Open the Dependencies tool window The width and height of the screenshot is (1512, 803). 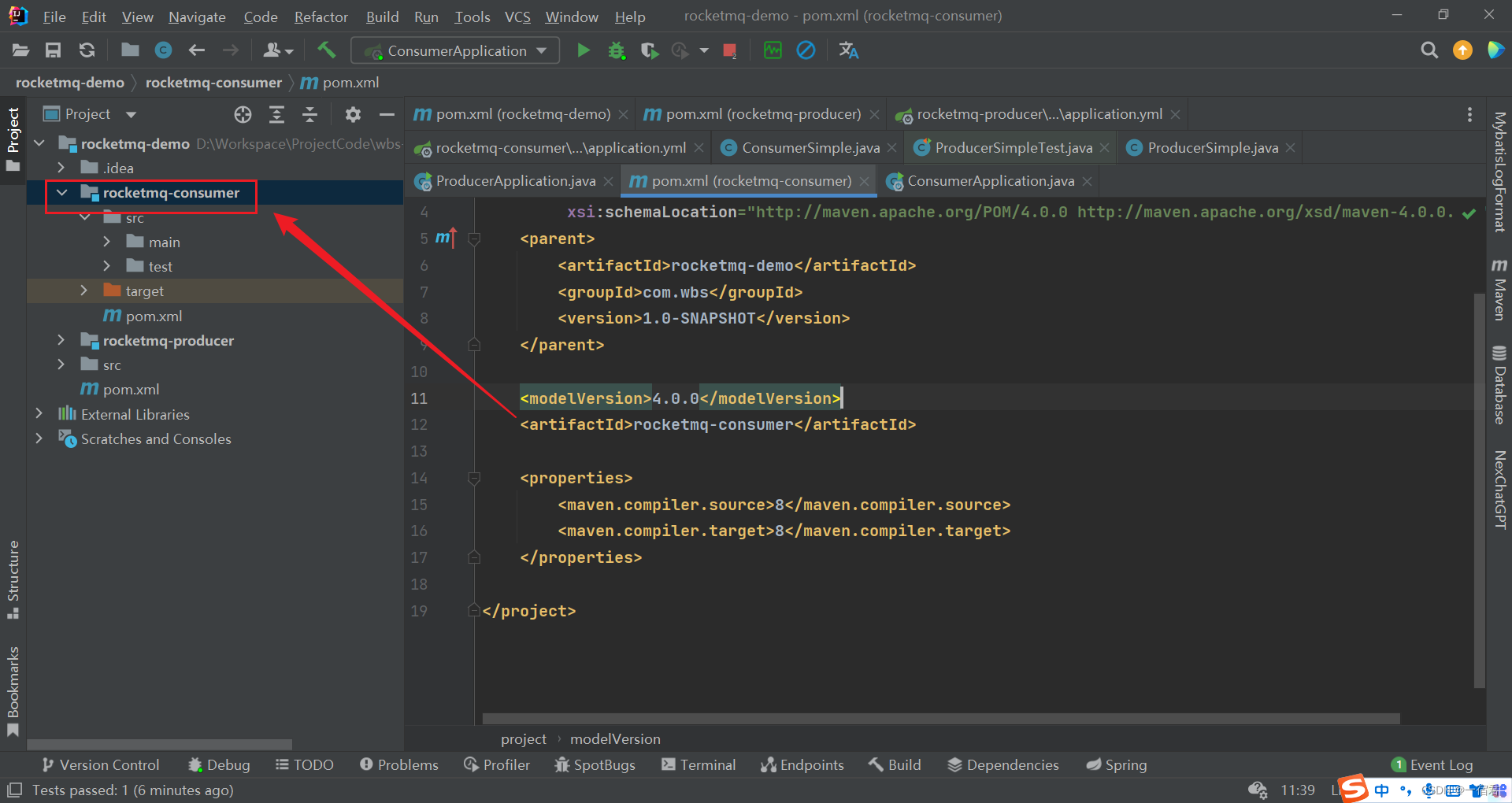pos(1003,764)
